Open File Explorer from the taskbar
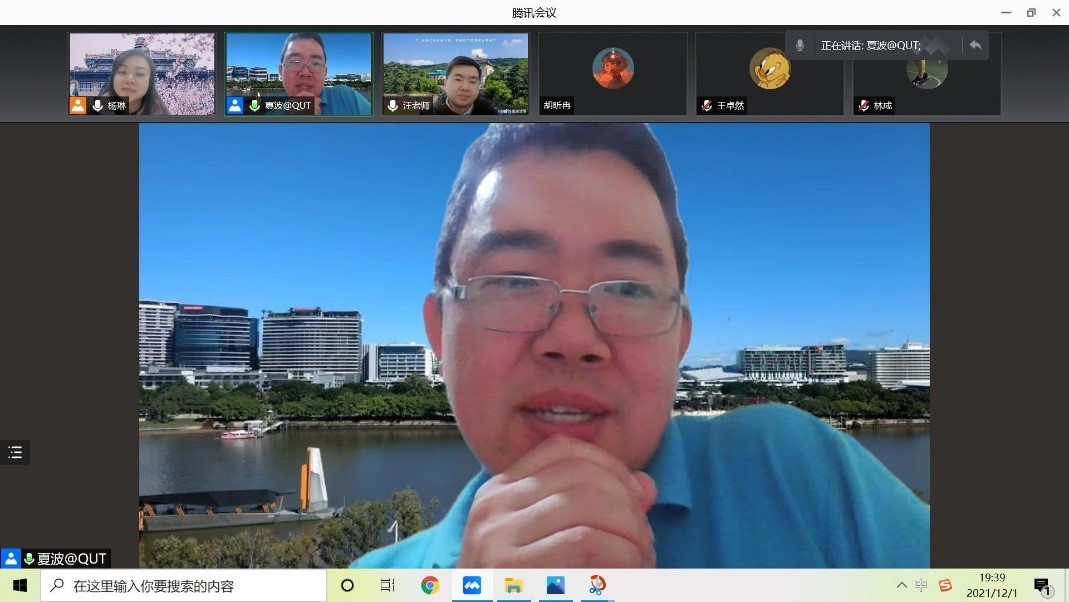The width and height of the screenshot is (1069, 602). [x=513, y=586]
